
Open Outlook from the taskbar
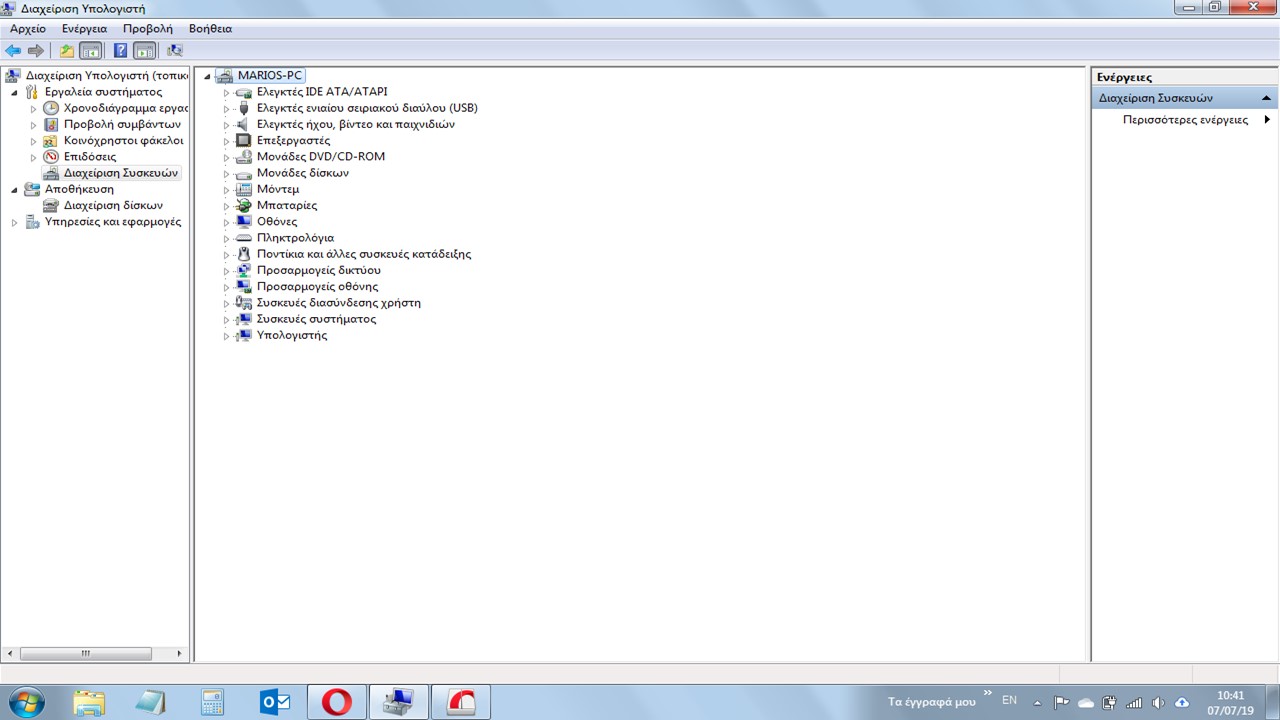pos(275,702)
